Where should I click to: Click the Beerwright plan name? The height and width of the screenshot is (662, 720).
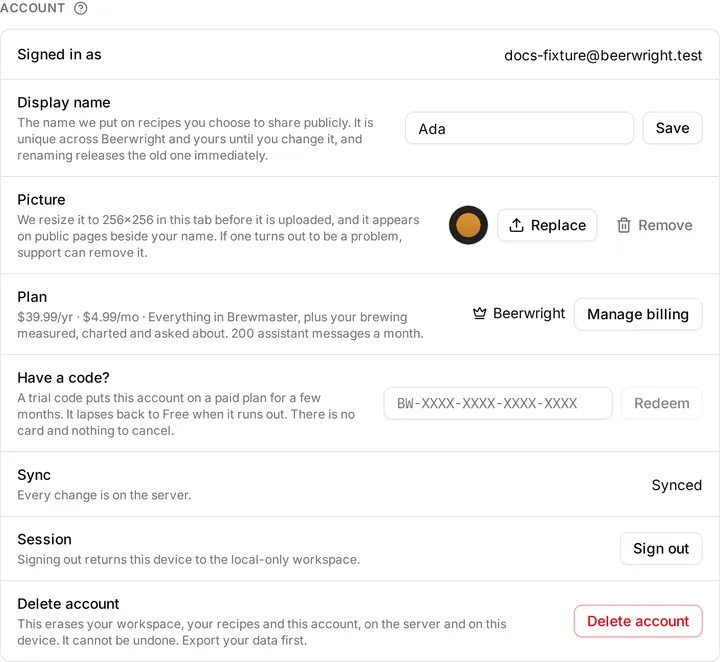529,313
